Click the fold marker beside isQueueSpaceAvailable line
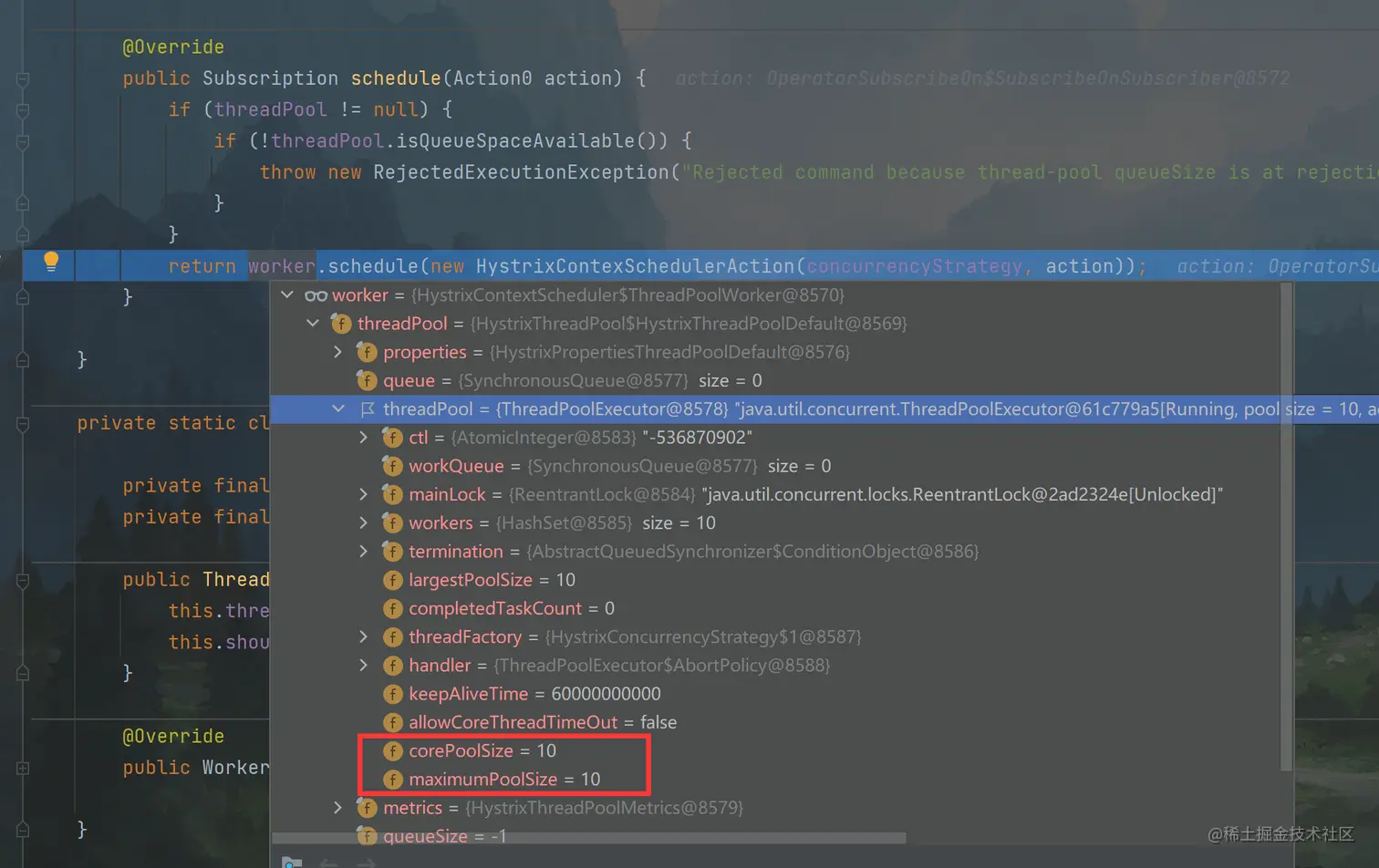This screenshot has height=868, width=1379. (23, 142)
